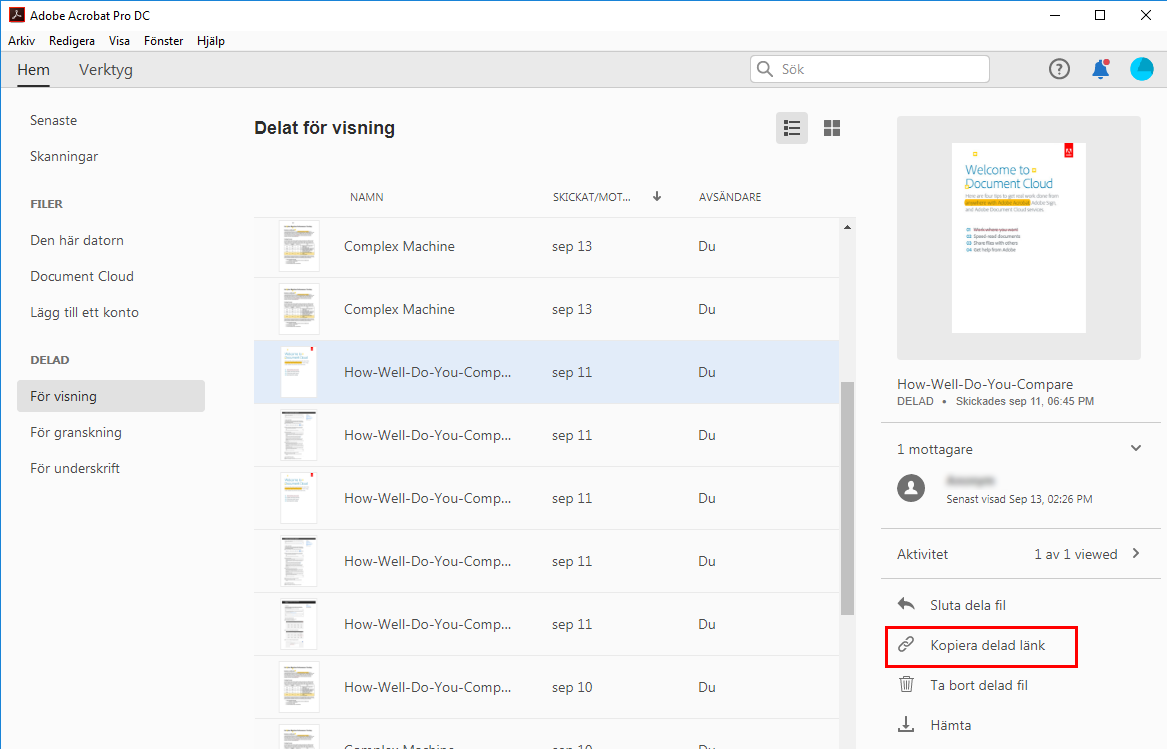Collapse the 1 mottagare section
This screenshot has width=1167, height=749.
pyautogui.click(x=1136, y=448)
